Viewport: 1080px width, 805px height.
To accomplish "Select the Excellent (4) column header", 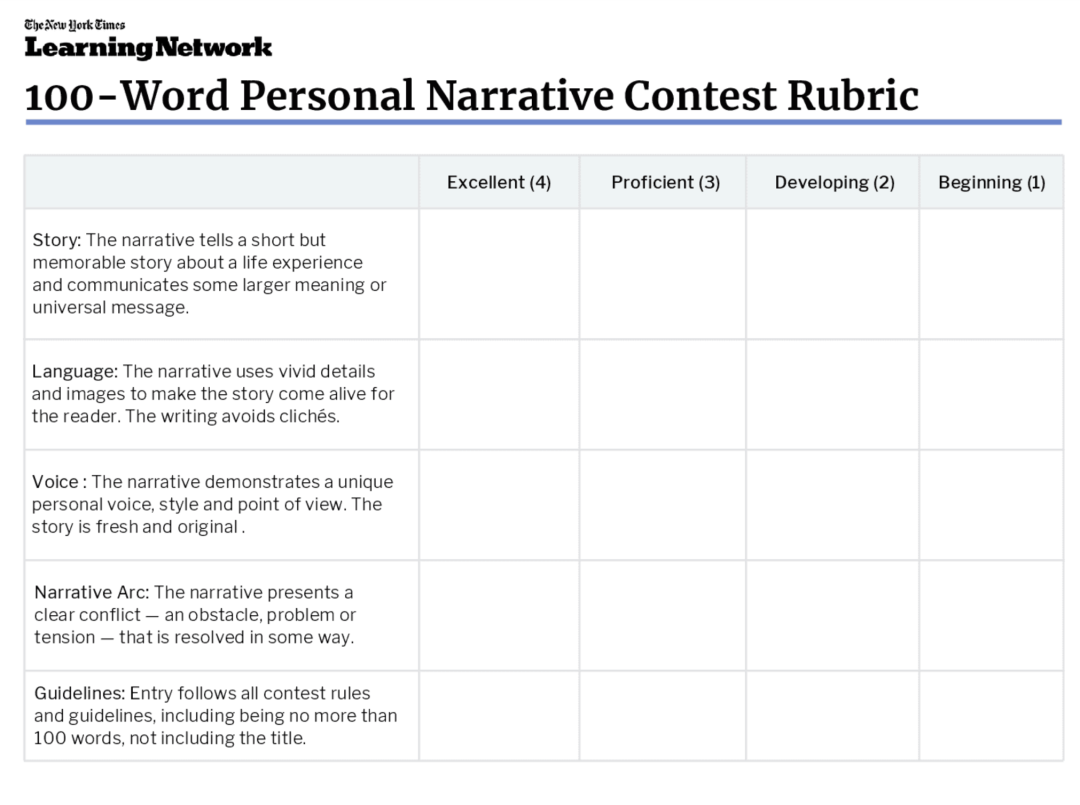I will pyautogui.click(x=499, y=182).
